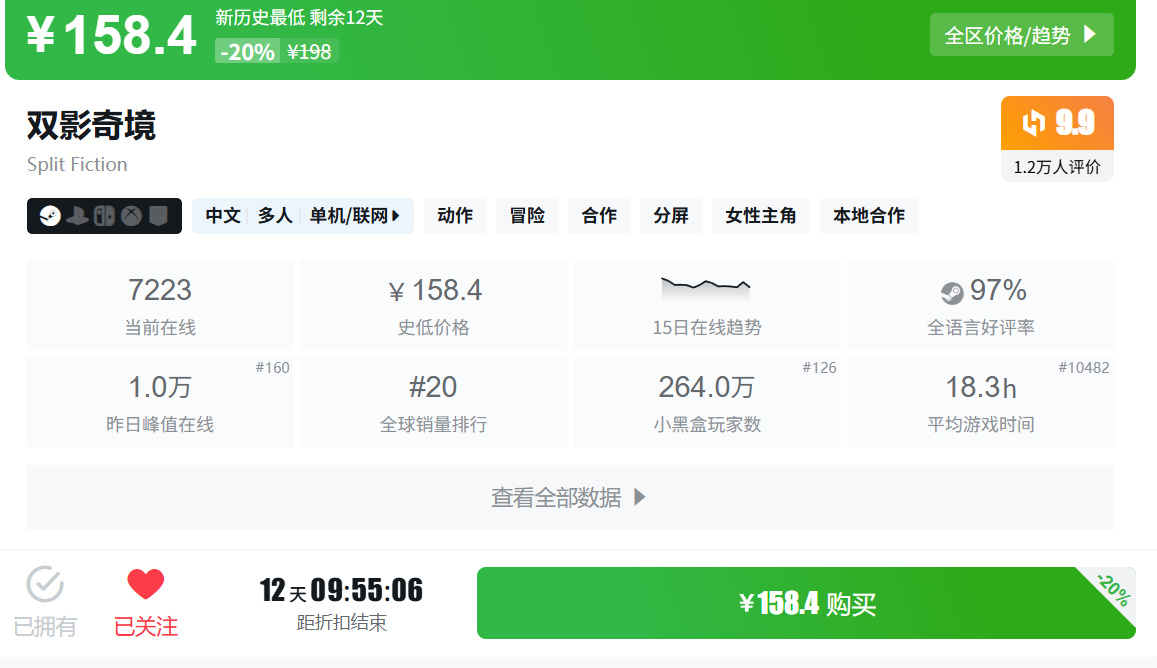Open 全区价格/趋势 price trend
The width and height of the screenshot is (1157, 668).
[1021, 35]
